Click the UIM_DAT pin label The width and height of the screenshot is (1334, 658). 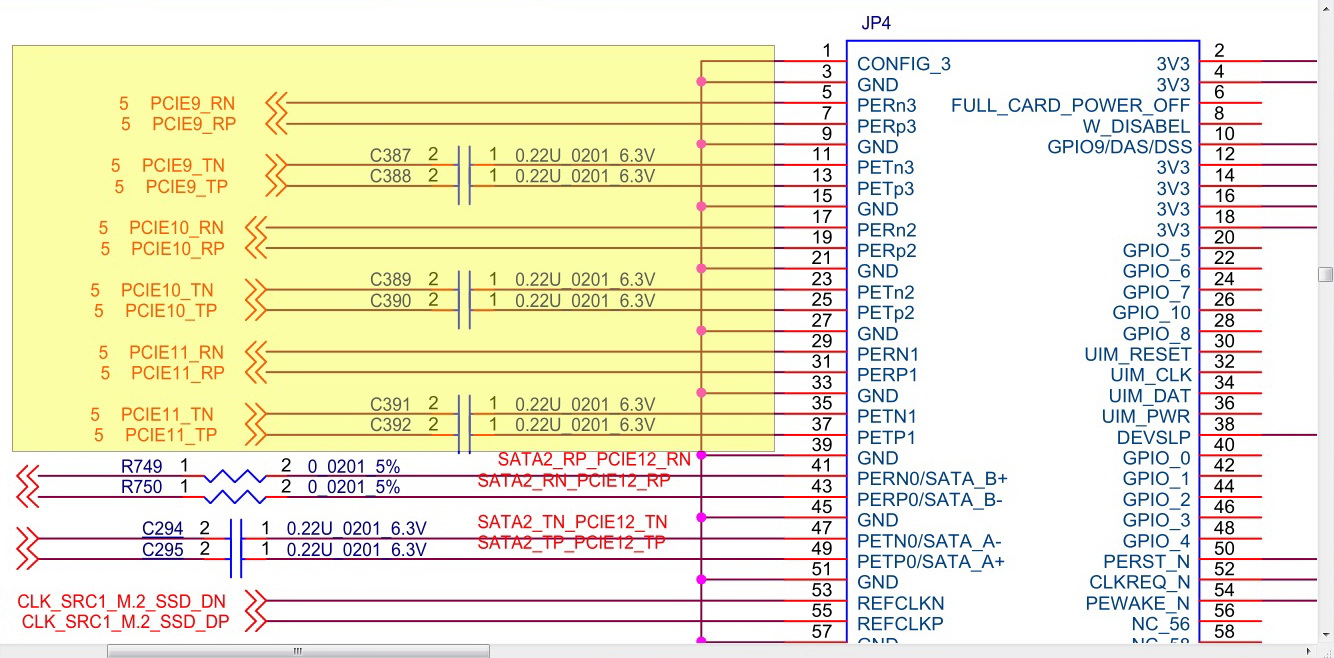point(1150,395)
